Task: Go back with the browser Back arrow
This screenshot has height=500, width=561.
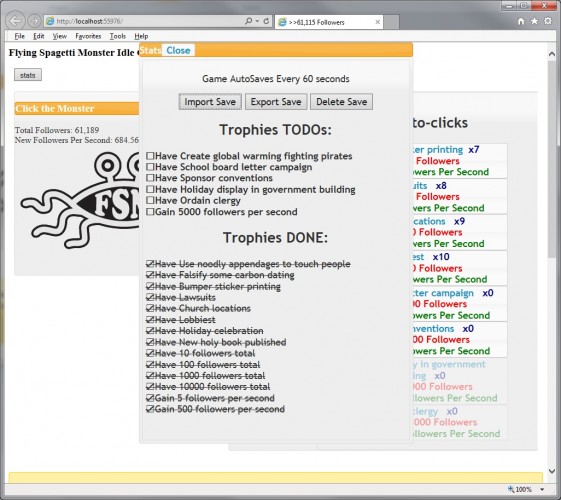Action: point(15,21)
